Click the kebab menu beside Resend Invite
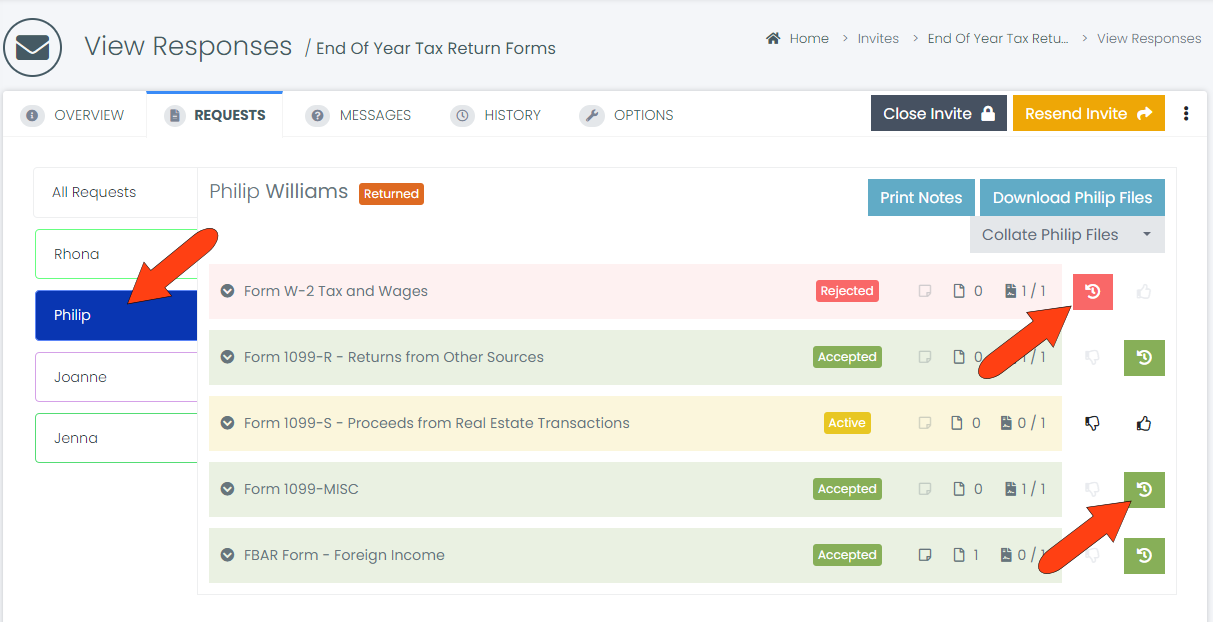 point(1186,113)
